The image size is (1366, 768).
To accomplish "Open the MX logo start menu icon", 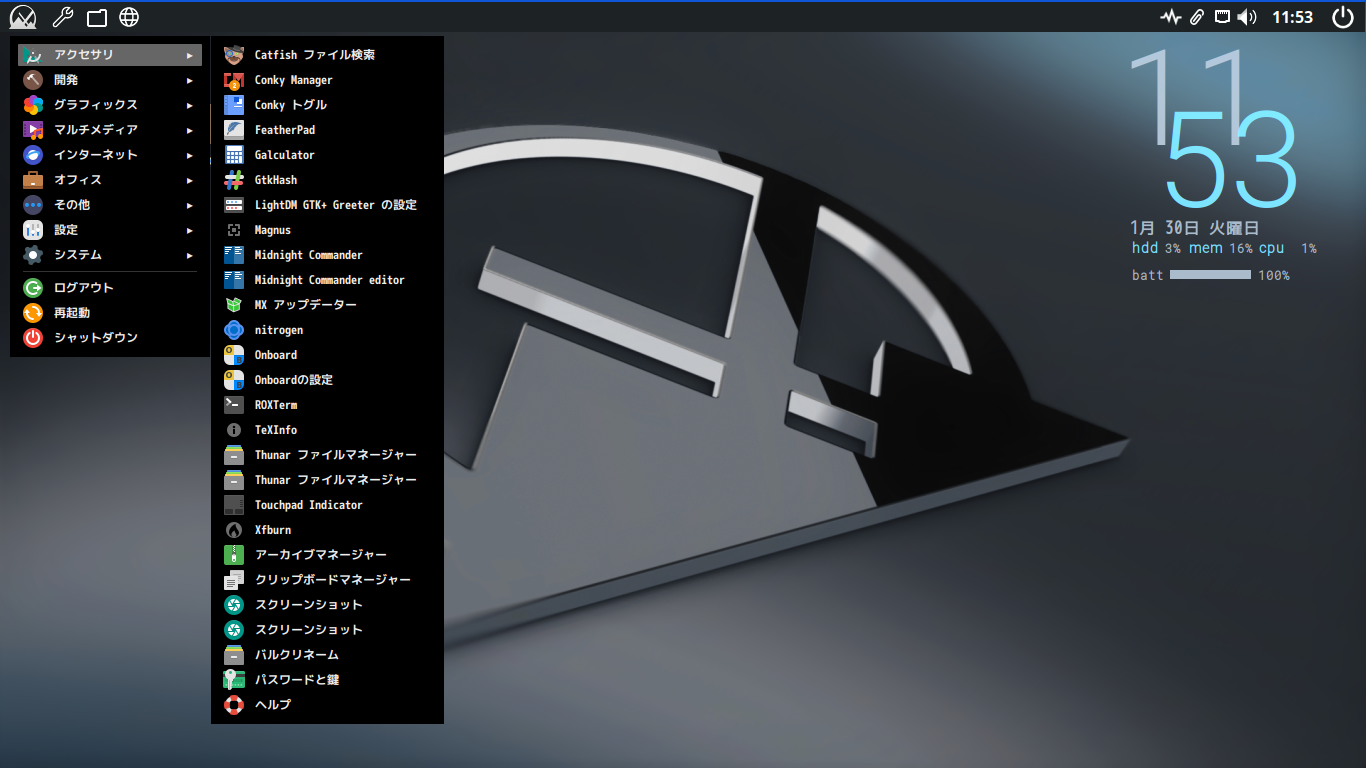I will [23, 17].
